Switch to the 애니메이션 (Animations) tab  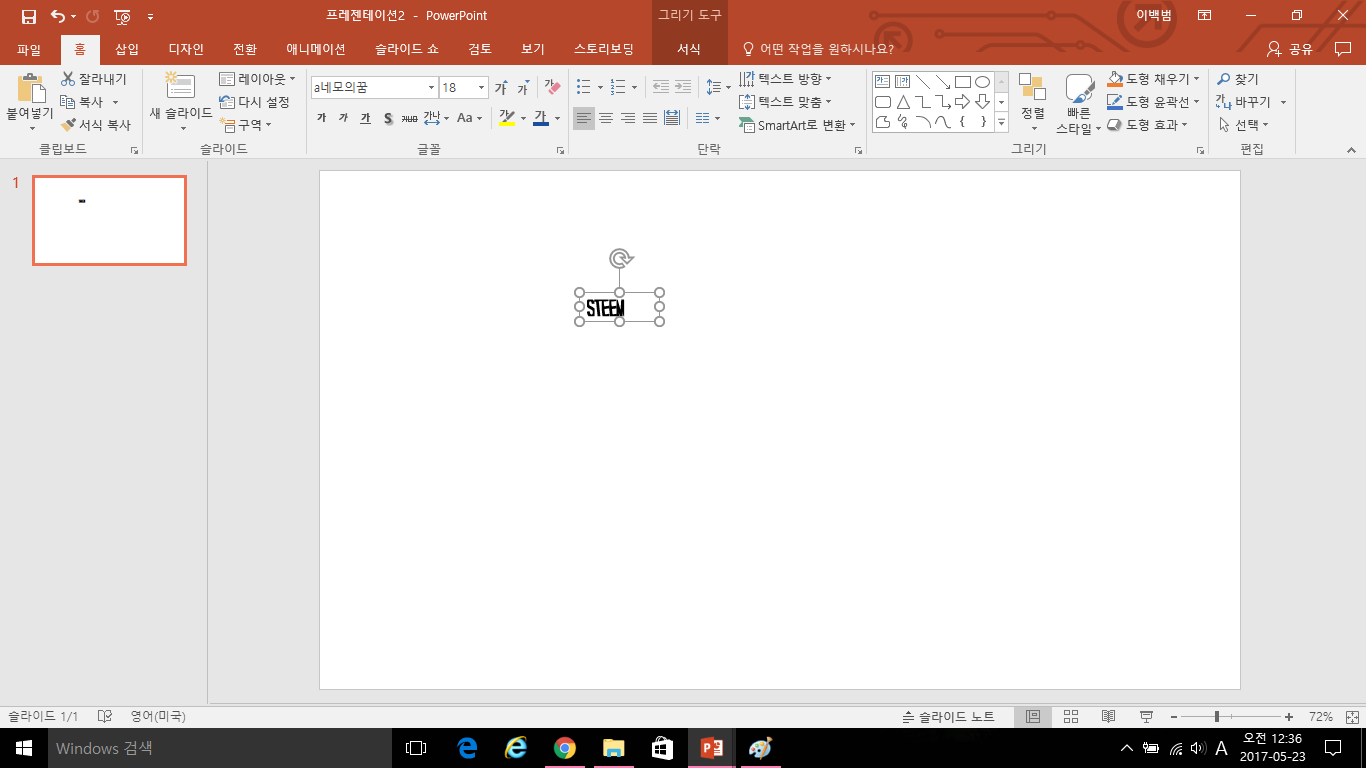pyautogui.click(x=315, y=49)
